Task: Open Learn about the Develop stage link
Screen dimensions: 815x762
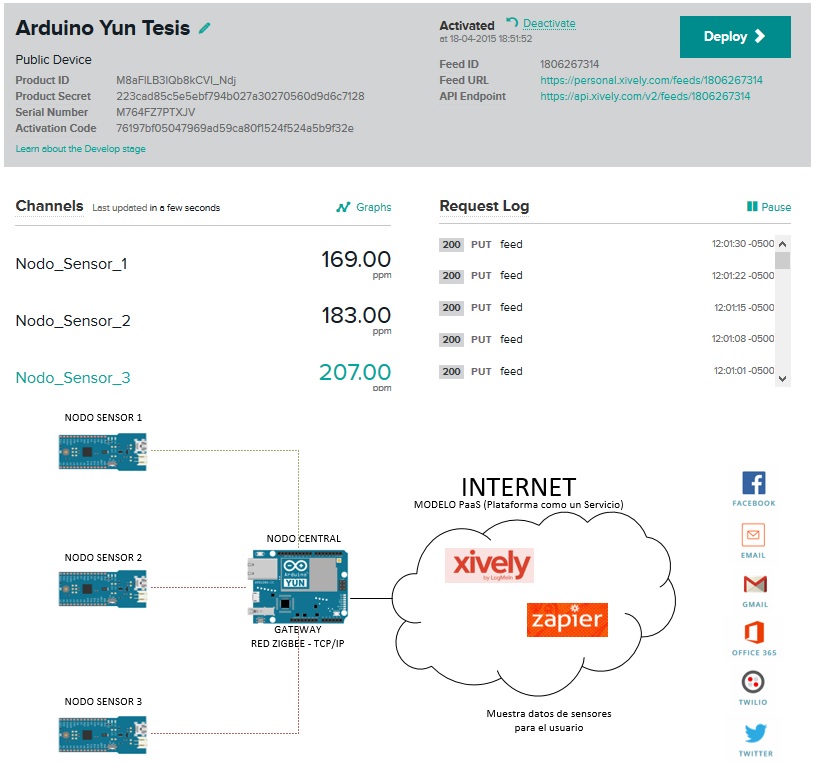Action: click(x=81, y=149)
